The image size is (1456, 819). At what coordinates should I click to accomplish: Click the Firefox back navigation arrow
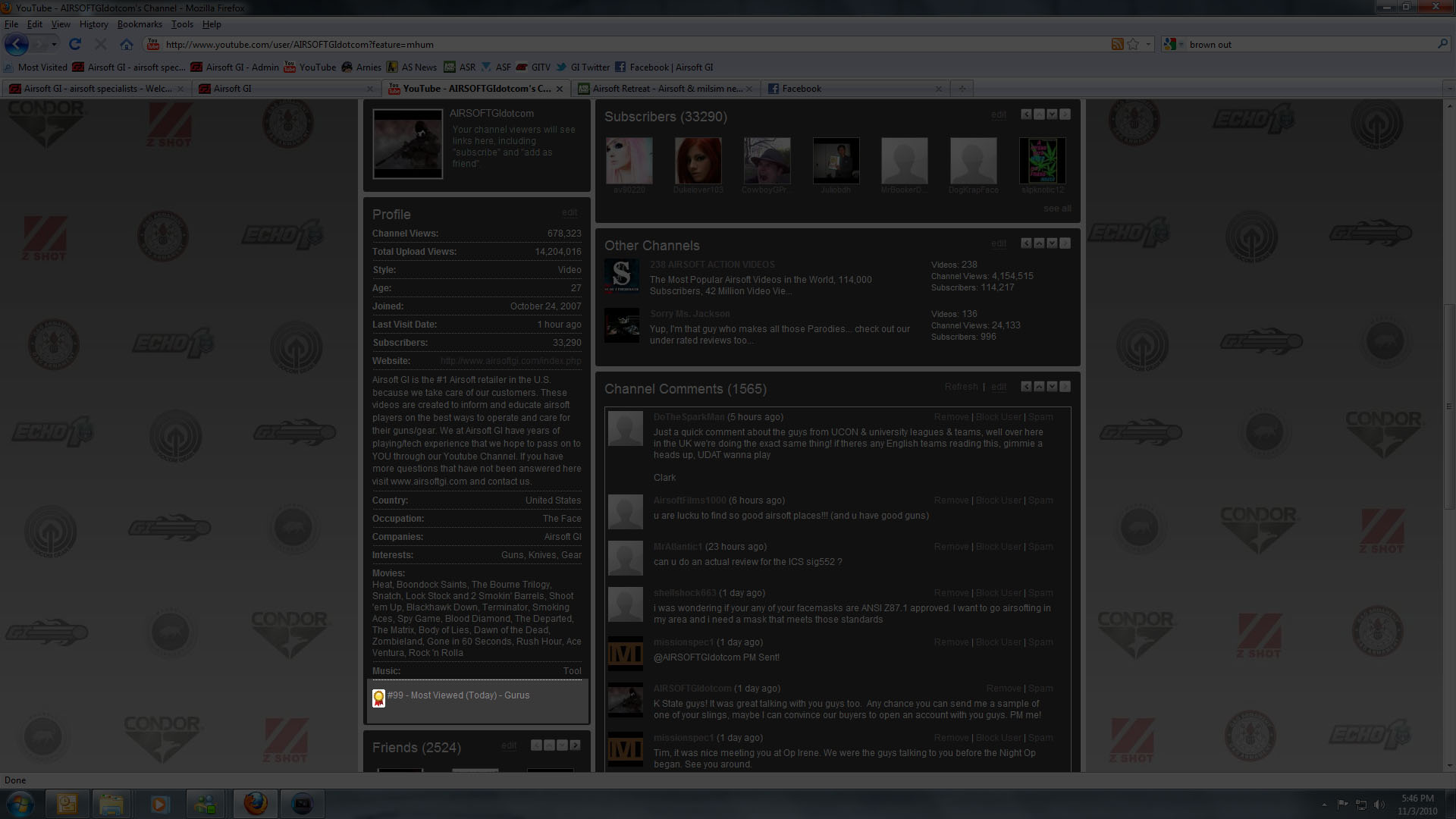[17, 44]
